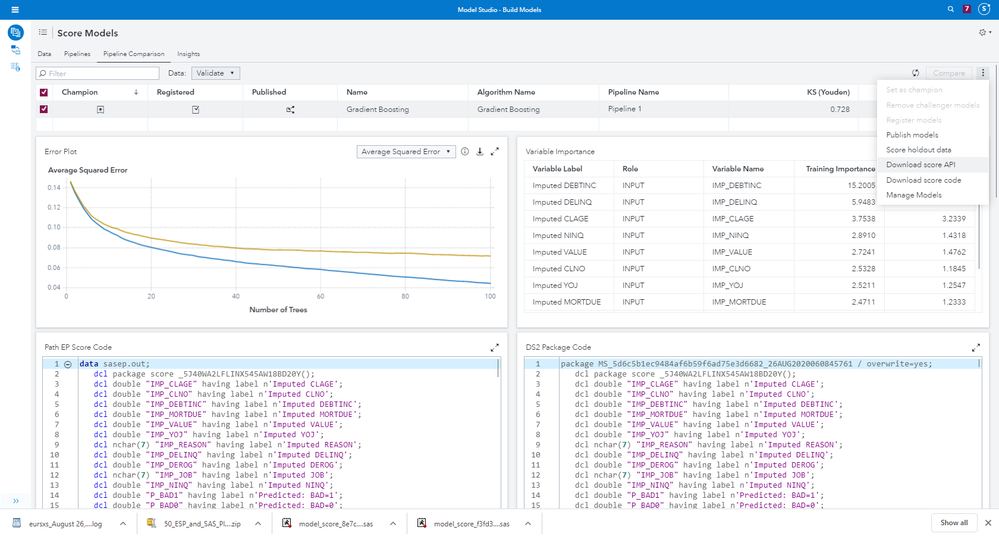Expand the DS2 Package Code panel
The height and width of the screenshot is (536, 999).
(975, 347)
